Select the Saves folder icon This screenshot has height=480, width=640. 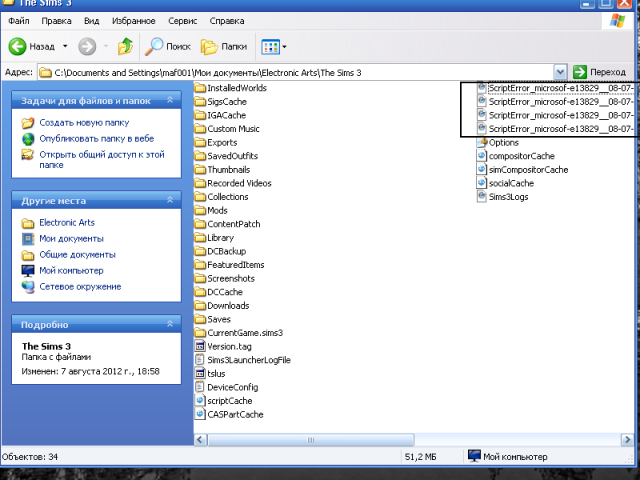coord(200,319)
